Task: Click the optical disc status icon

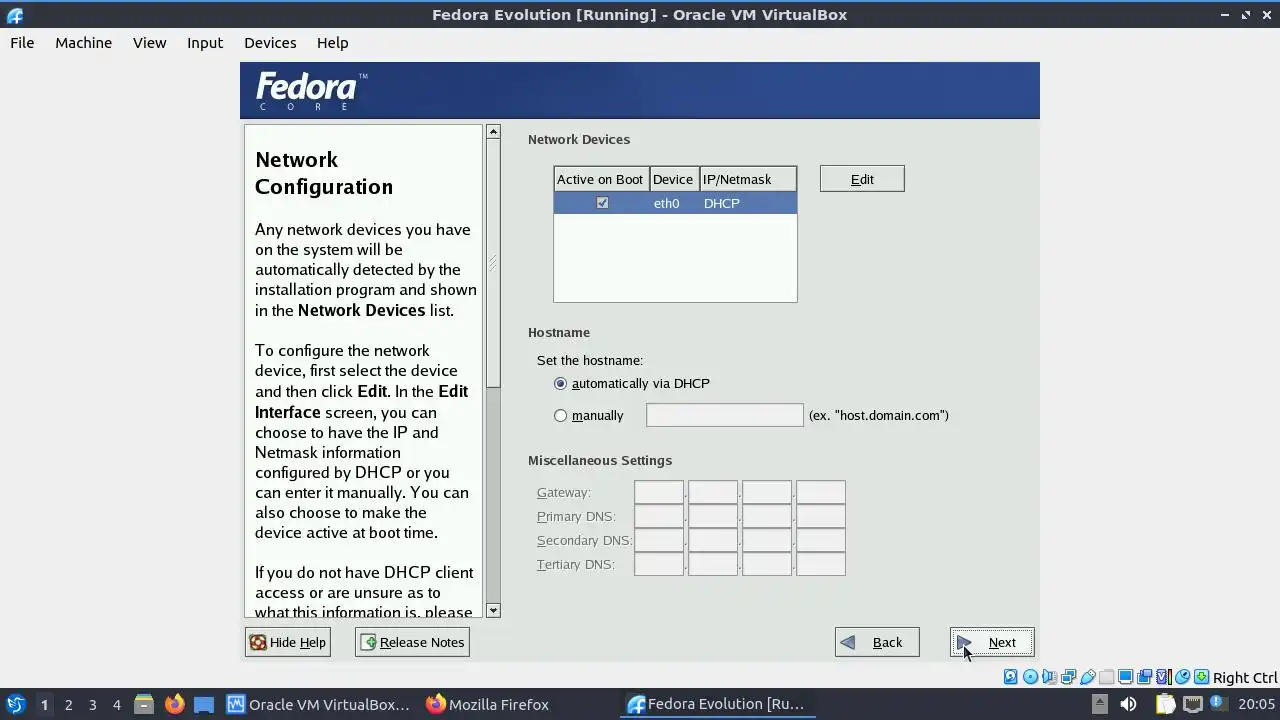Action: click(1030, 677)
